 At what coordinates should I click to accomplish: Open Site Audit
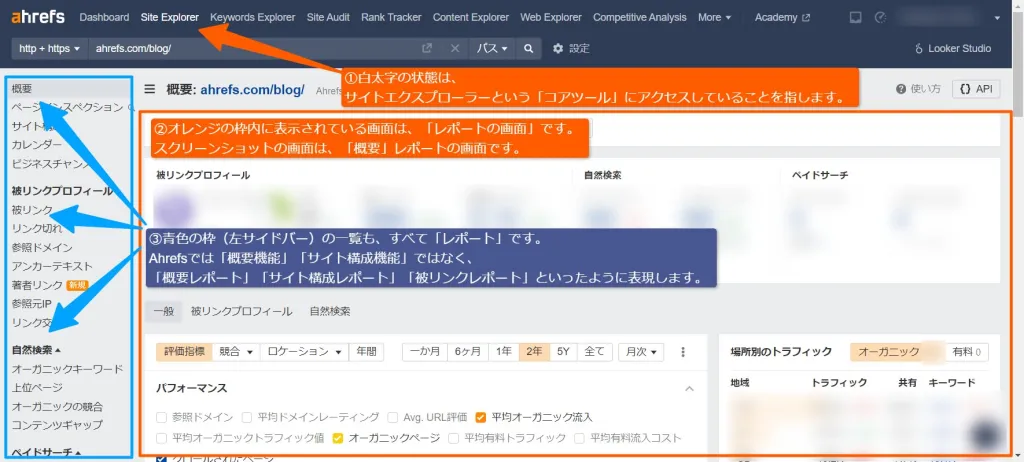pyautogui.click(x=328, y=18)
